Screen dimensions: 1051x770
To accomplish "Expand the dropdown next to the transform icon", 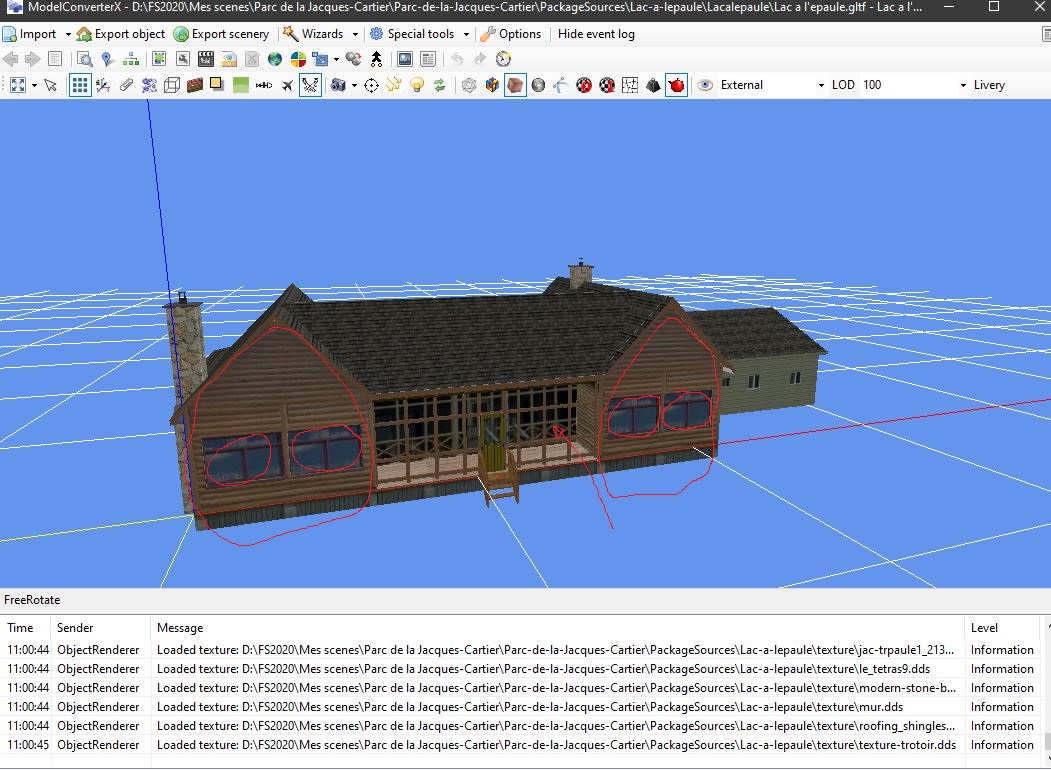I will [x=336, y=59].
